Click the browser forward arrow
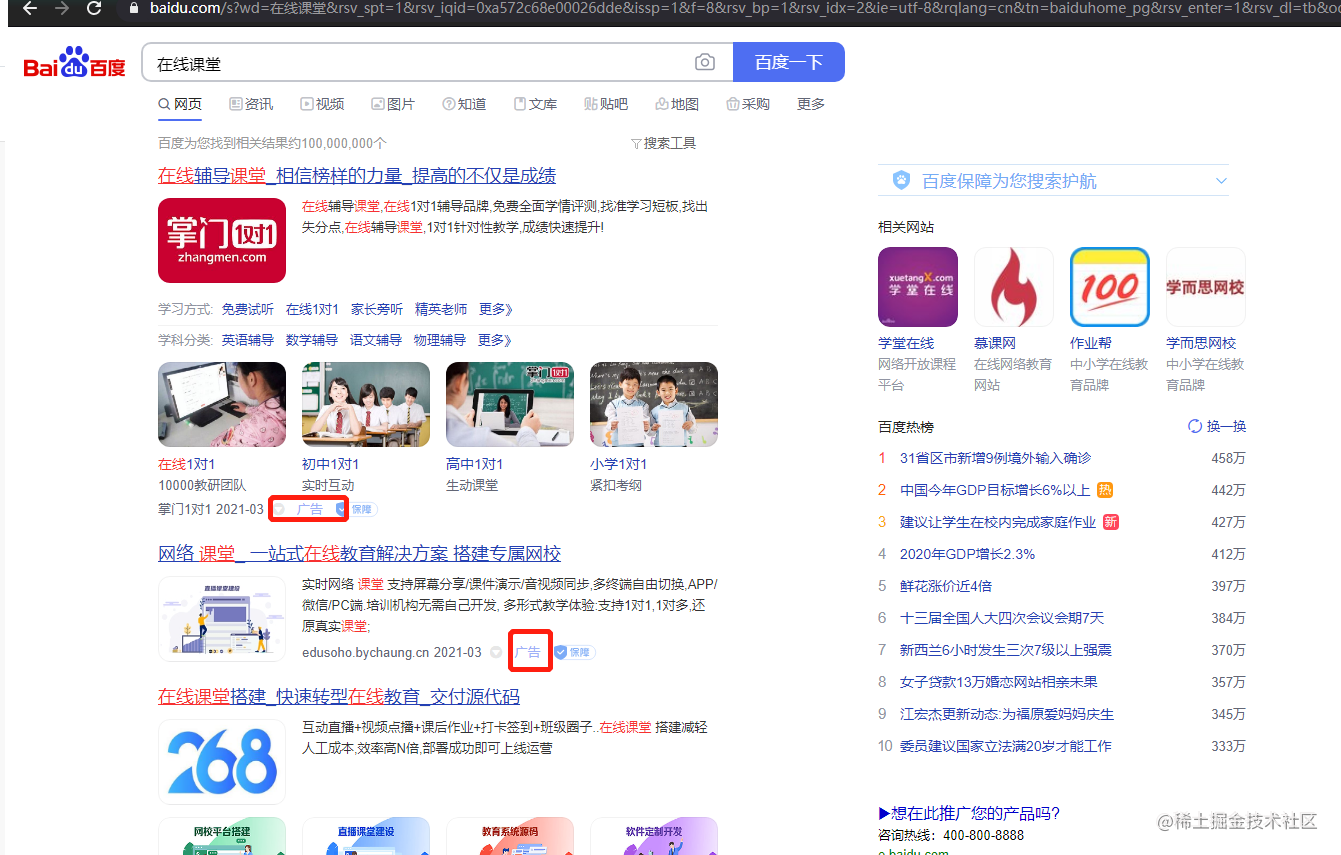1341x855 pixels. pos(62,8)
